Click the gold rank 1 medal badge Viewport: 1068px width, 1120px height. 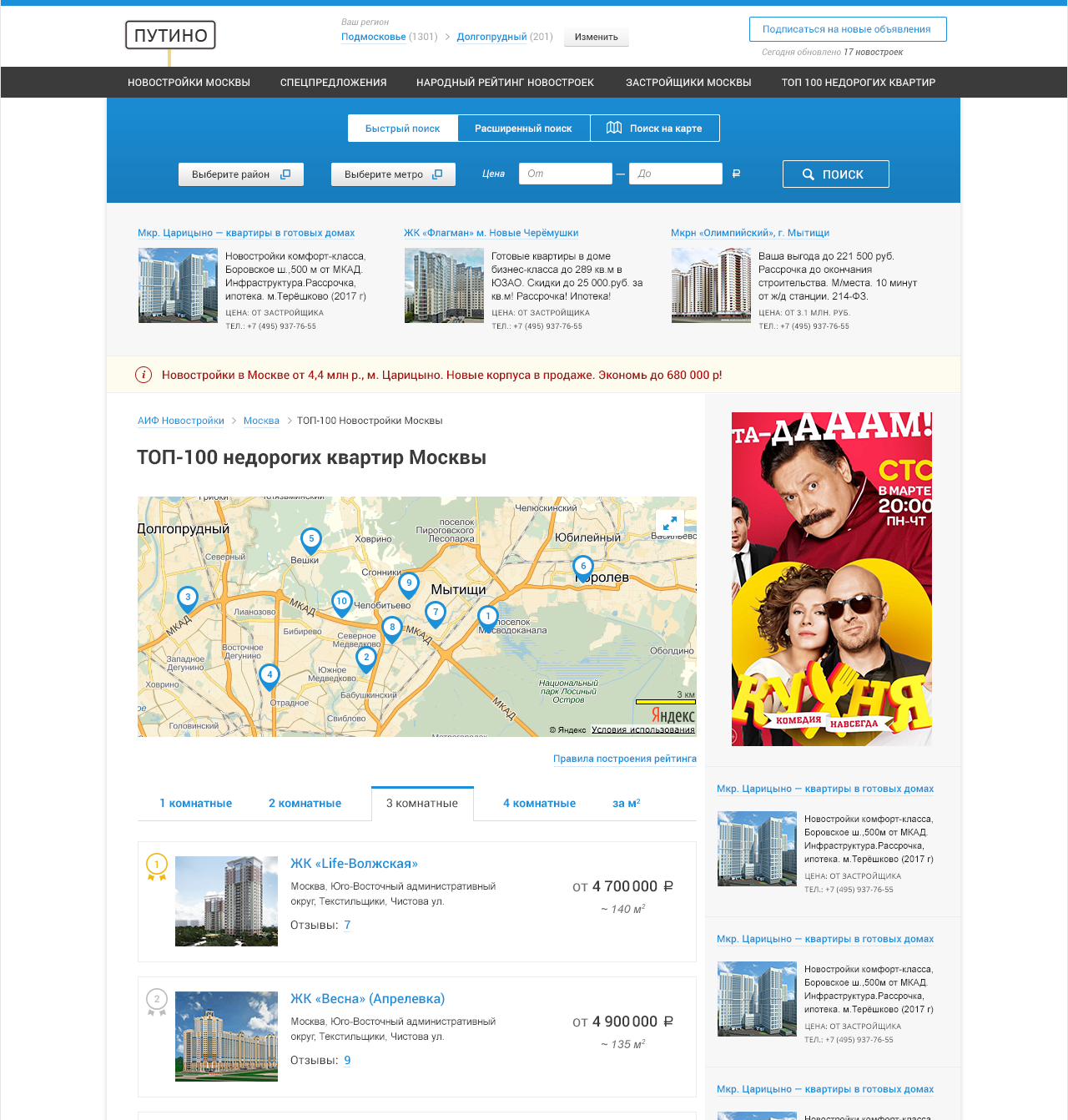coord(157,866)
